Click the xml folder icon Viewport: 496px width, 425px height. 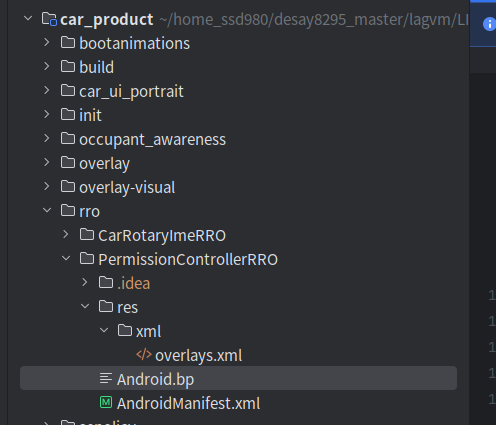tap(125, 330)
